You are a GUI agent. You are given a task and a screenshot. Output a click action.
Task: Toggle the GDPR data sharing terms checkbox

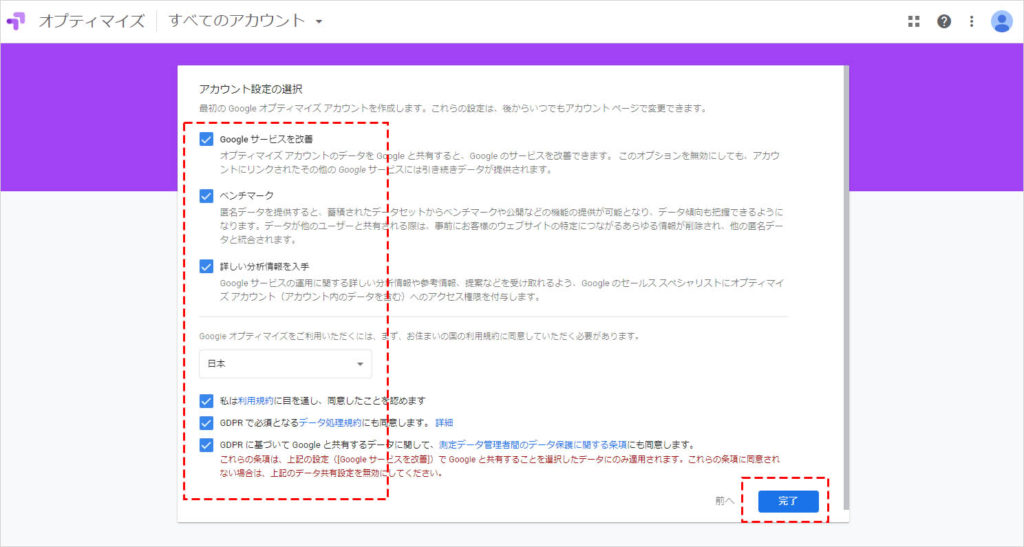(207, 445)
